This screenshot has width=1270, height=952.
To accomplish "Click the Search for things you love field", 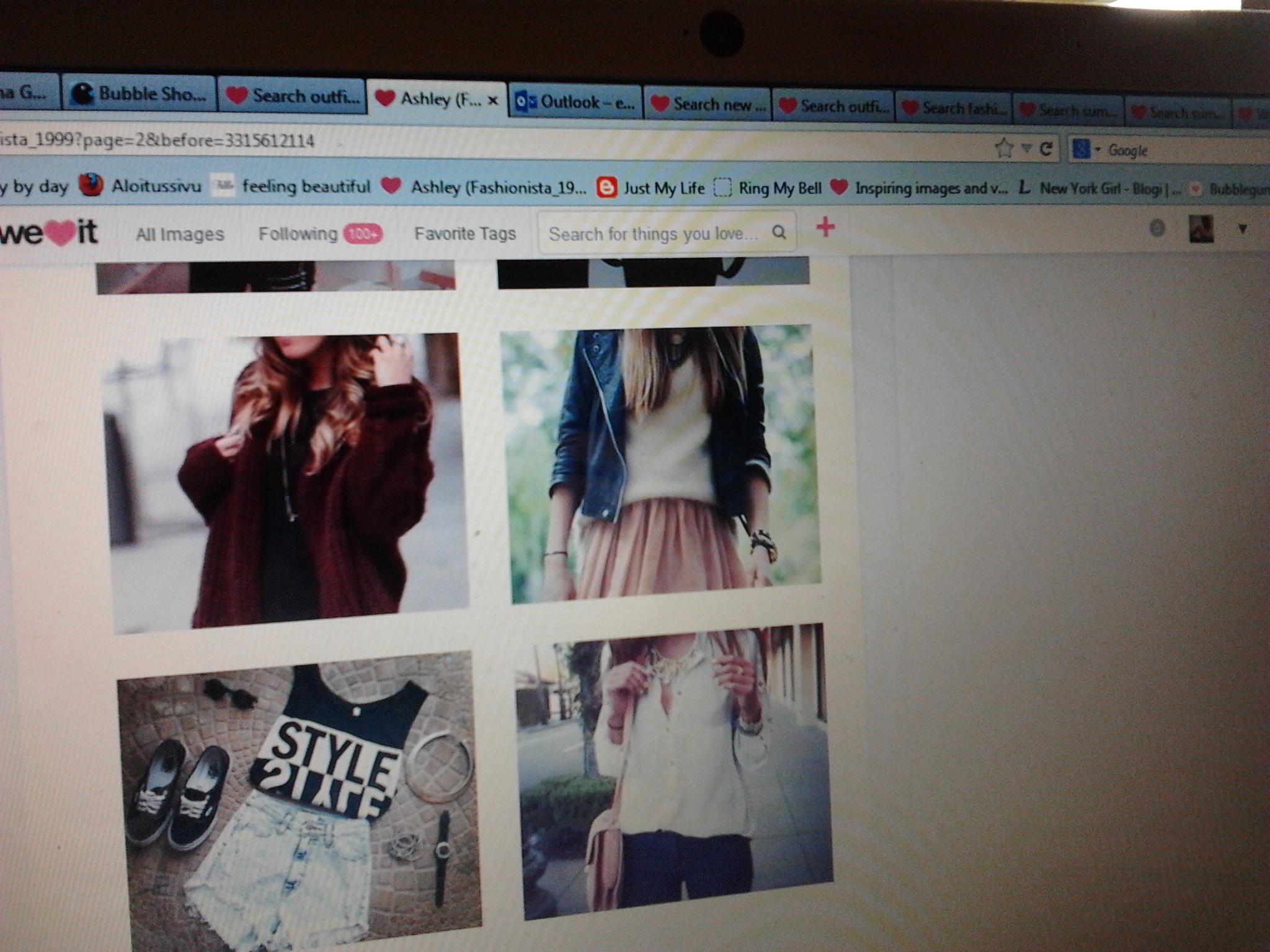I will [x=667, y=233].
